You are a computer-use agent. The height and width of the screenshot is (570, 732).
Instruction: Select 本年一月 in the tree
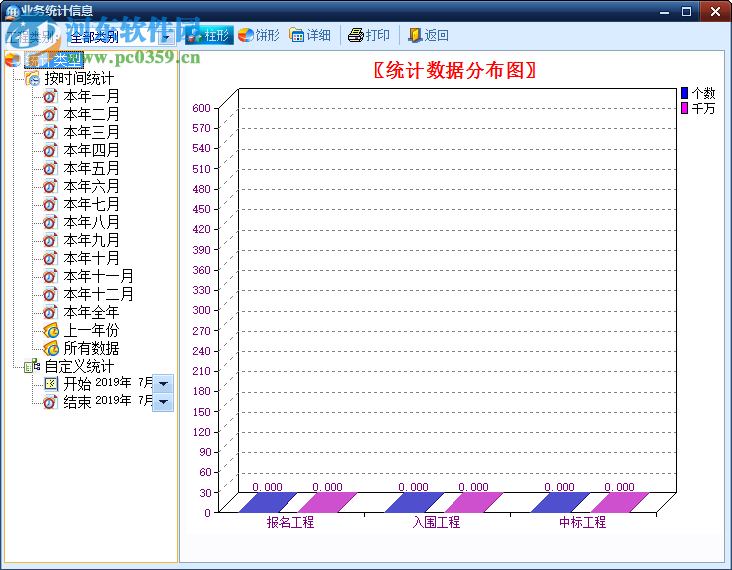91,96
